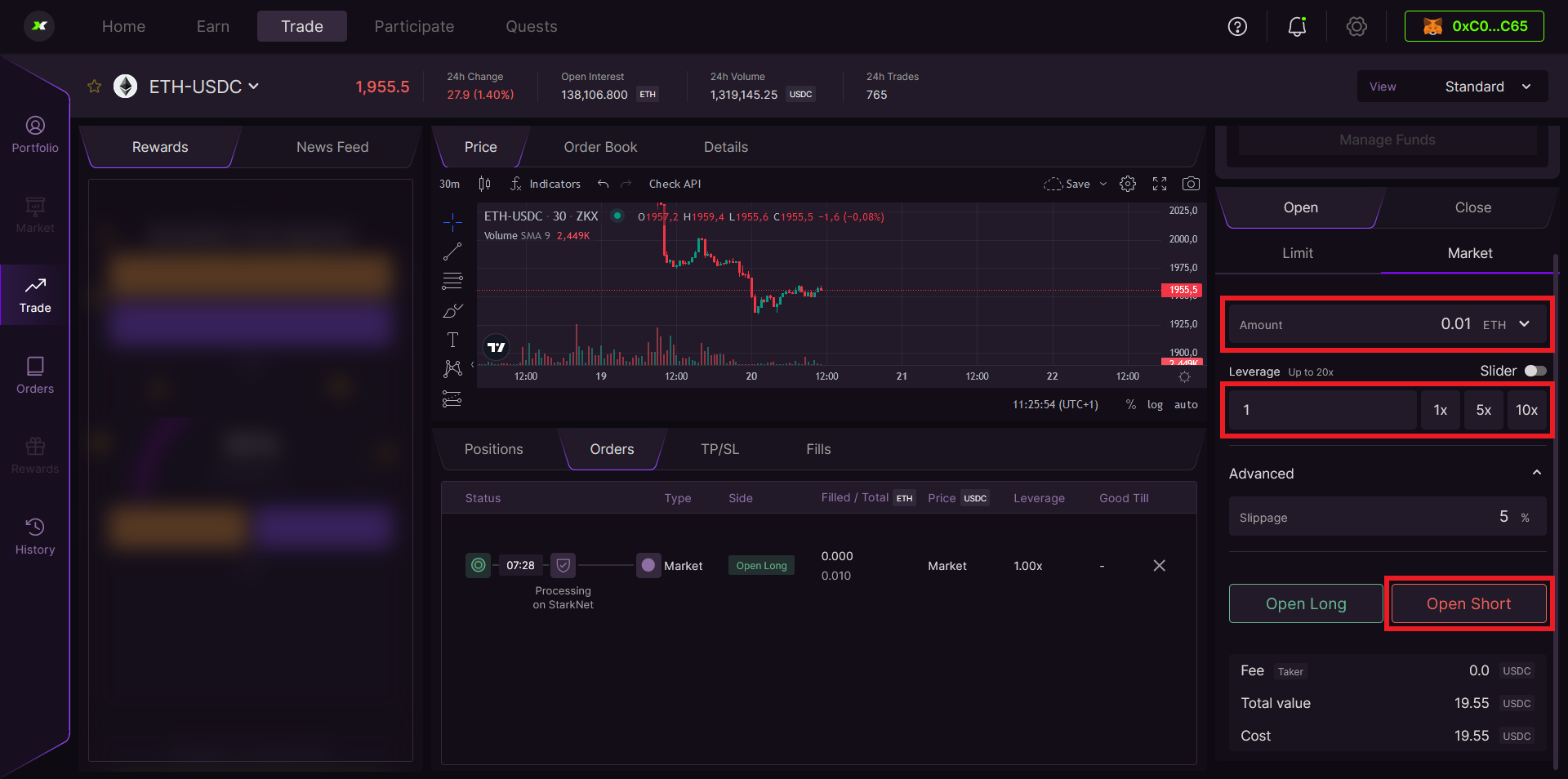Take chart snapshot with camera icon
This screenshot has height=779, width=1568.
[x=1191, y=184]
